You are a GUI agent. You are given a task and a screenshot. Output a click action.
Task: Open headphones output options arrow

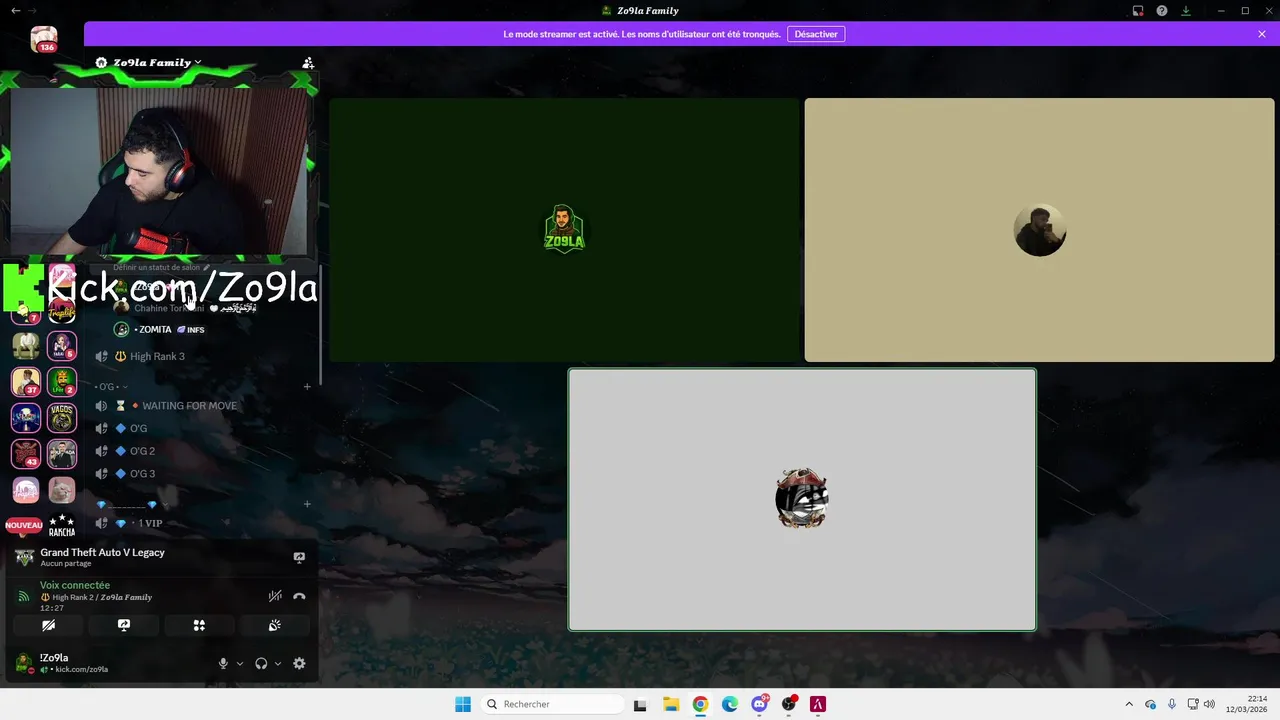click(277, 663)
